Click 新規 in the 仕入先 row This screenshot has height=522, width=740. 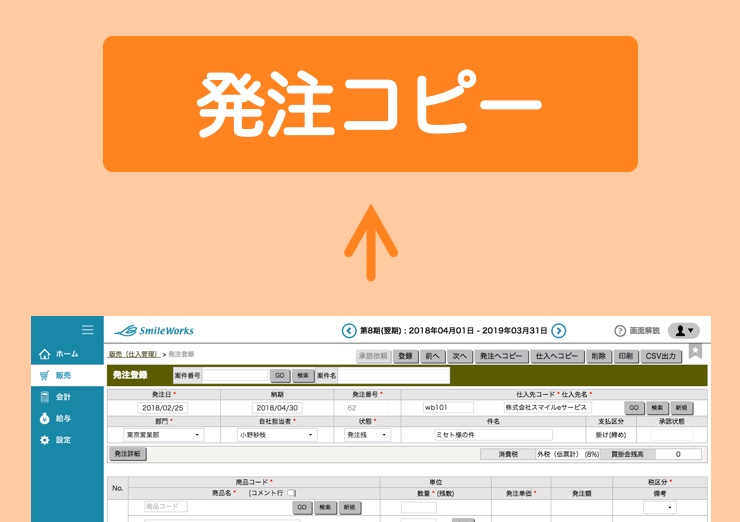point(681,408)
